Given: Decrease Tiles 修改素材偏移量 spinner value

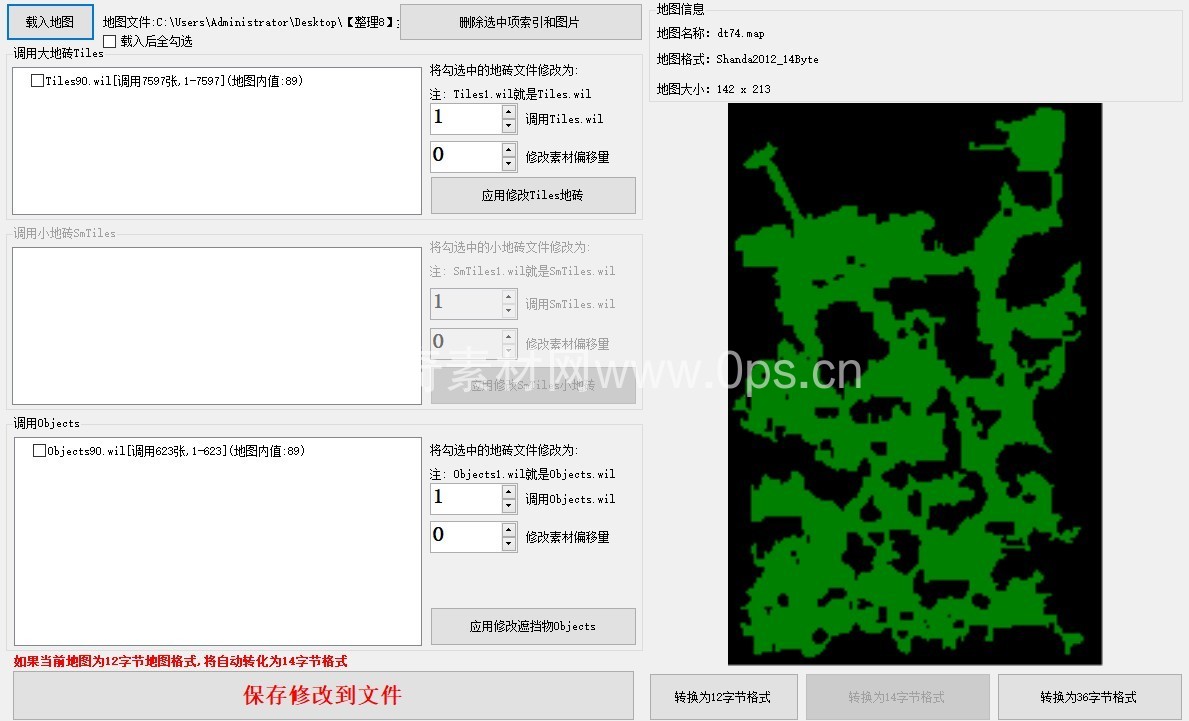Looking at the screenshot, I should pos(509,164).
